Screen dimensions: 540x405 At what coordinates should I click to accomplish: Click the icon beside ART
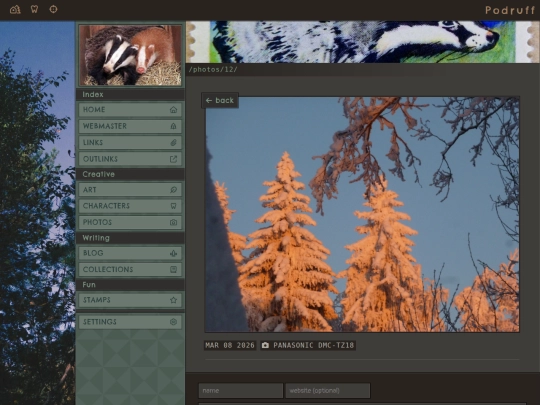(174, 190)
